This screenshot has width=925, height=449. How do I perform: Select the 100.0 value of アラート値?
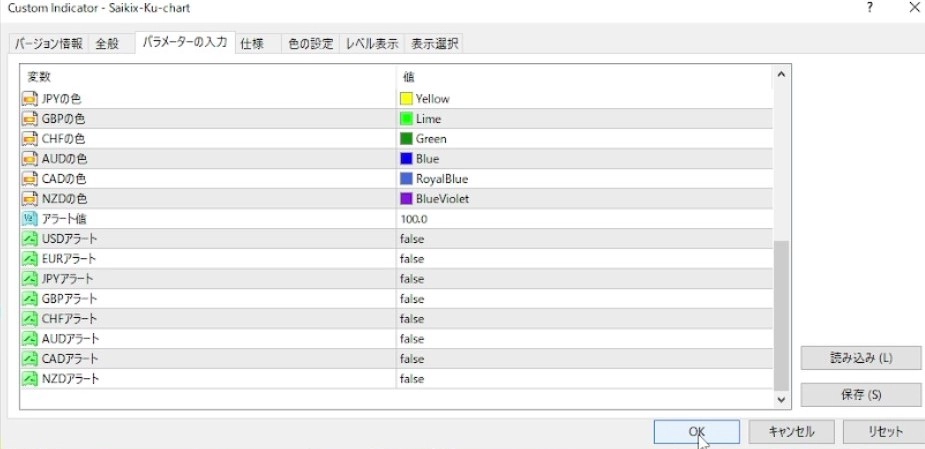(x=414, y=219)
